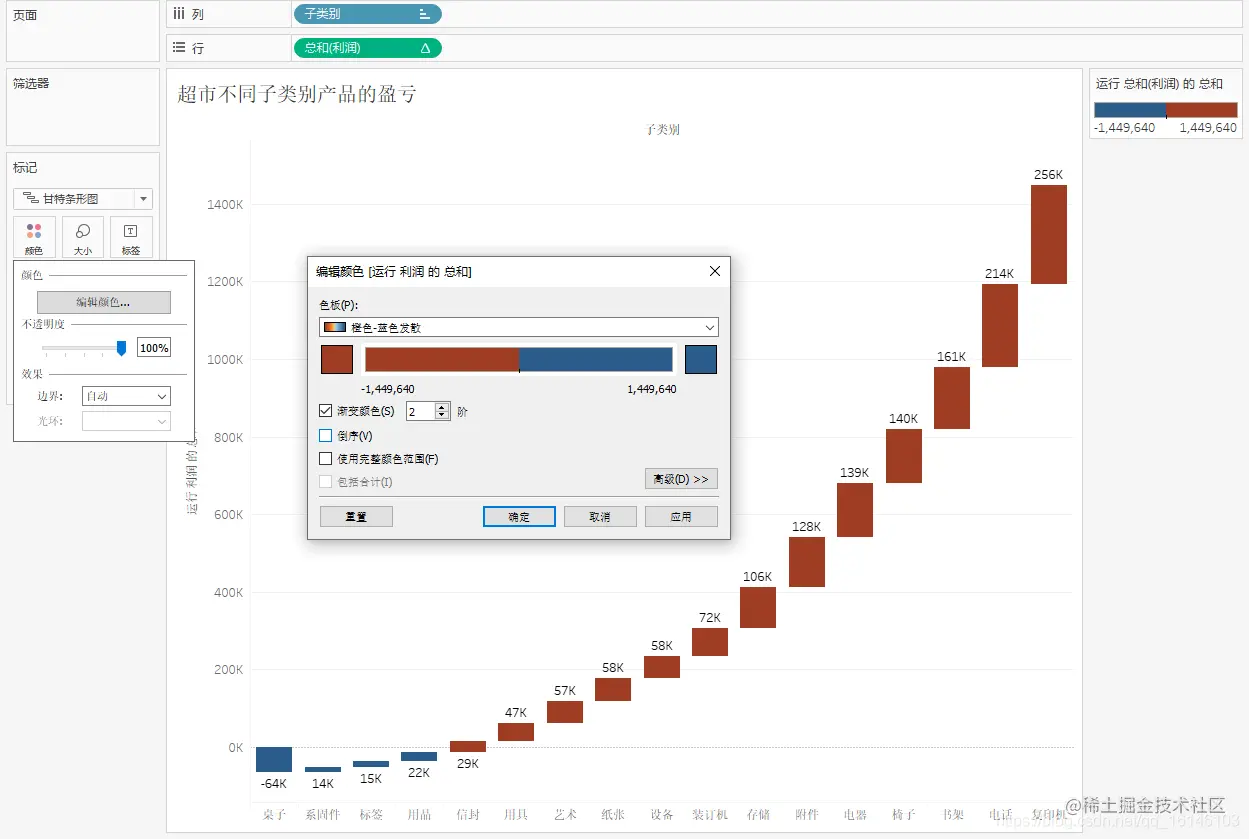Viewport: 1249px width, 839px height.
Task: Click the delta icon on 总和(利润) pill
Action: click(425, 48)
